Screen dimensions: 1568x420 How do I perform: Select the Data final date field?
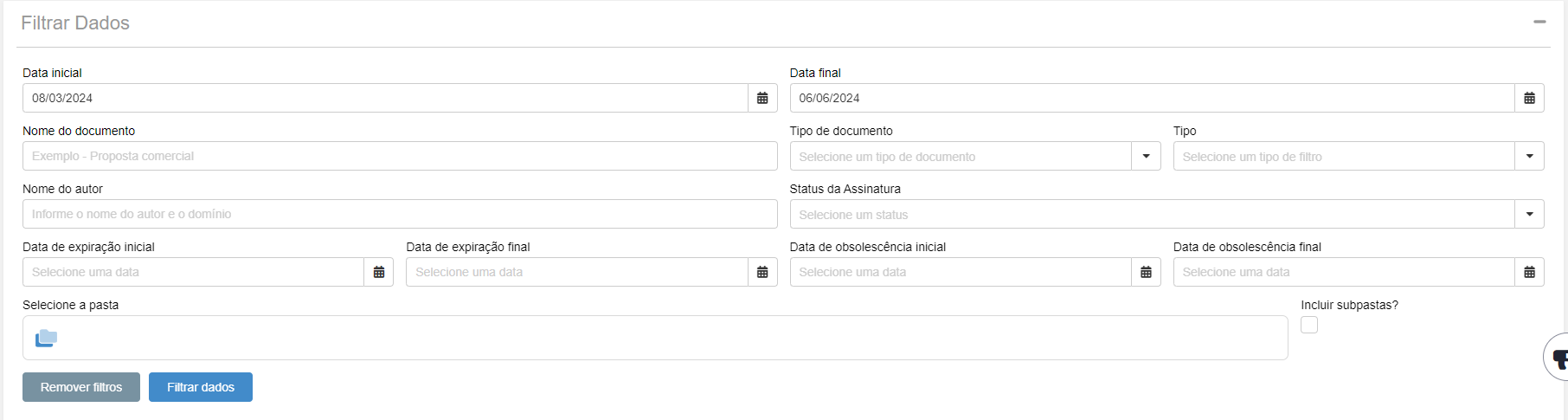click(x=1152, y=98)
